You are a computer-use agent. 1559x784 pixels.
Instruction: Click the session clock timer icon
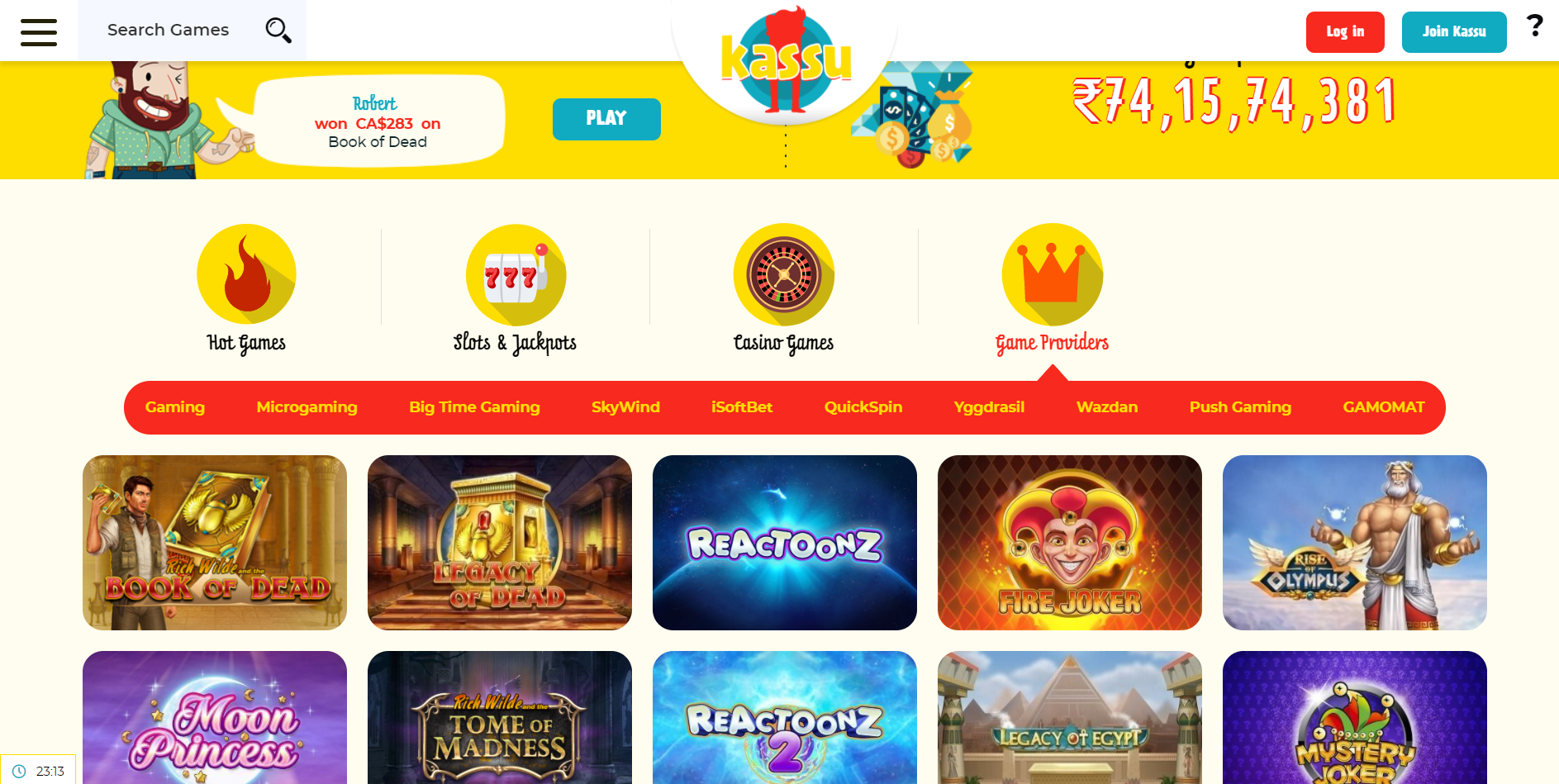(x=19, y=771)
